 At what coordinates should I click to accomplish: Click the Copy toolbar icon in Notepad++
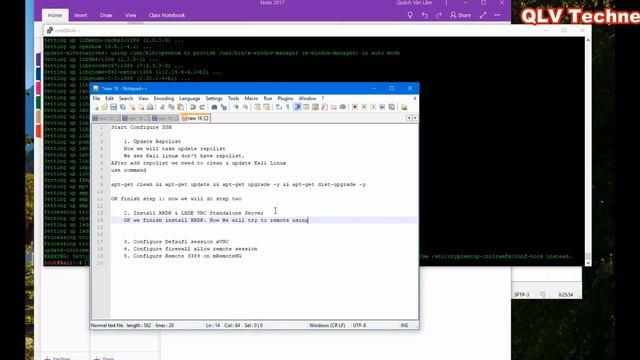click(x=171, y=107)
